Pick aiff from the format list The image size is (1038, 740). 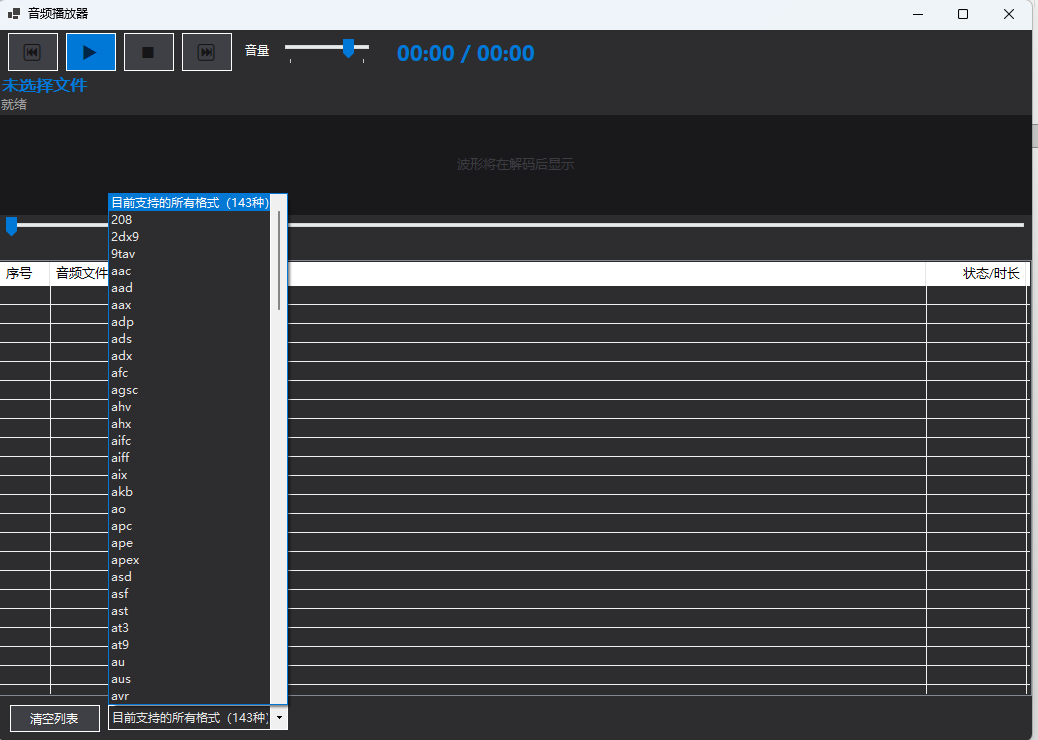(x=189, y=458)
